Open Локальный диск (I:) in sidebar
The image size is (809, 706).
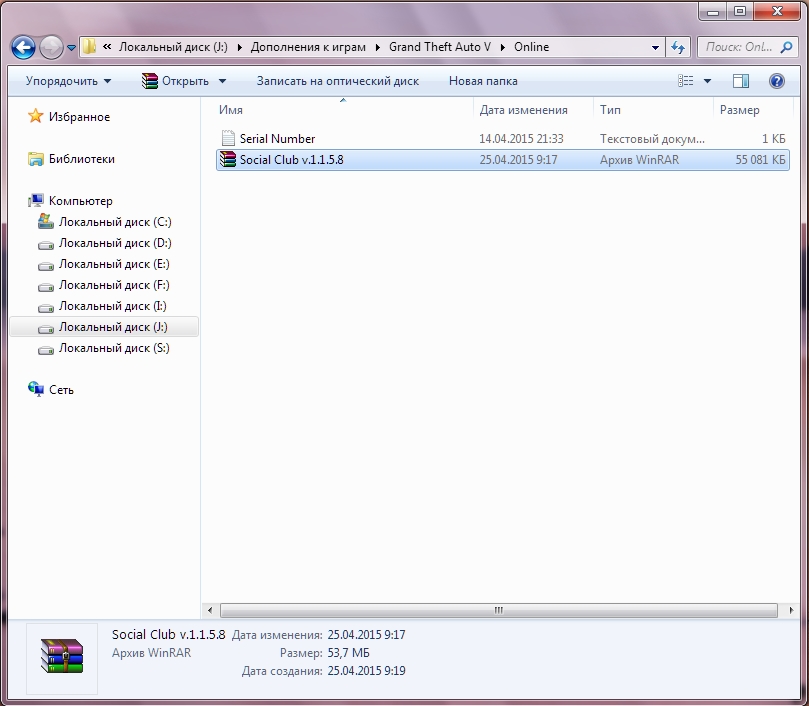click(x=112, y=307)
